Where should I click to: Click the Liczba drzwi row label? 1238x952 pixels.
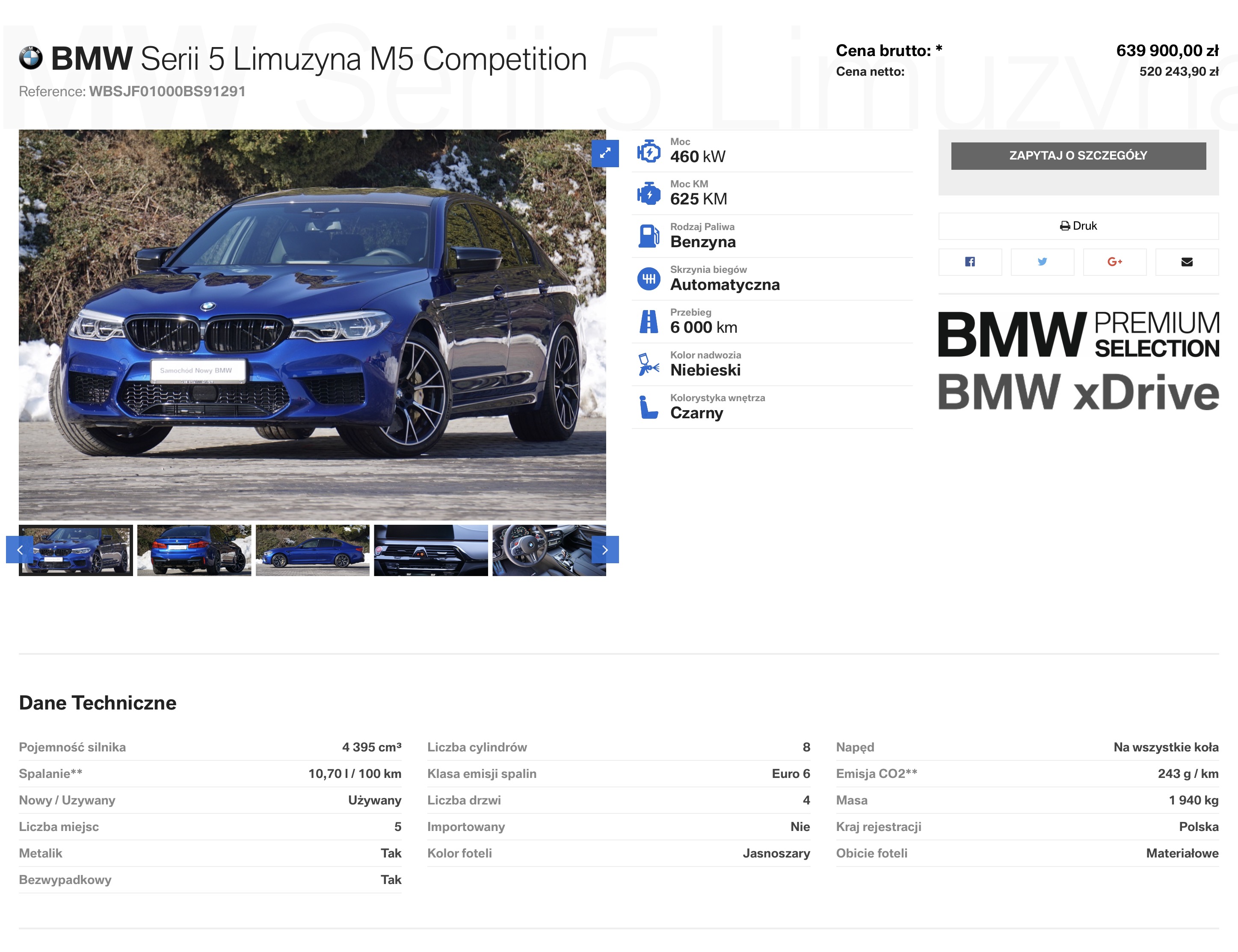pos(464,800)
